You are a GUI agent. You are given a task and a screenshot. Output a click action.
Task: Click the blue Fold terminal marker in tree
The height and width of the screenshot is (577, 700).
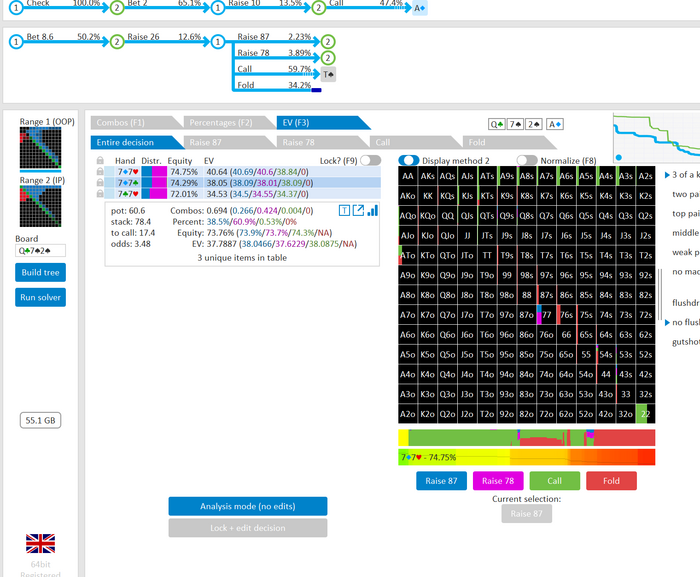click(x=316, y=90)
